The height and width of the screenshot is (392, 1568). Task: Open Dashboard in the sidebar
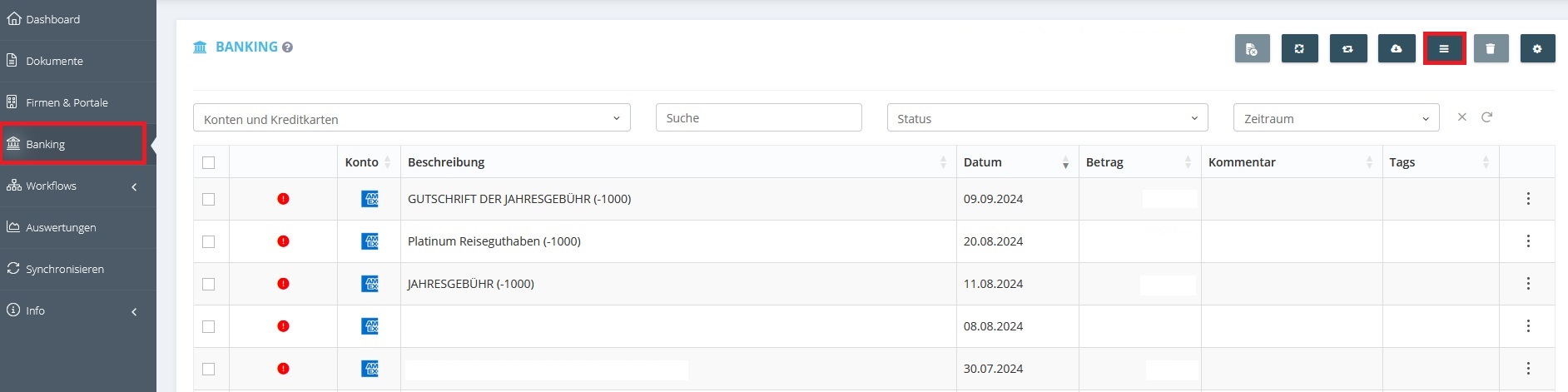pos(77,20)
